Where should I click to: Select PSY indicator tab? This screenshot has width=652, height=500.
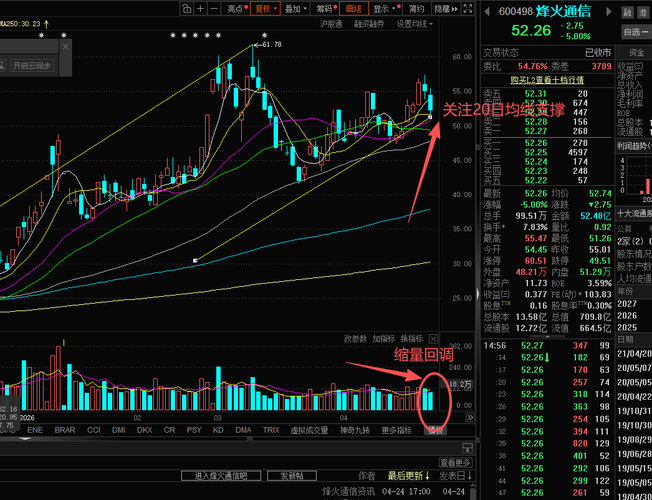tap(194, 430)
